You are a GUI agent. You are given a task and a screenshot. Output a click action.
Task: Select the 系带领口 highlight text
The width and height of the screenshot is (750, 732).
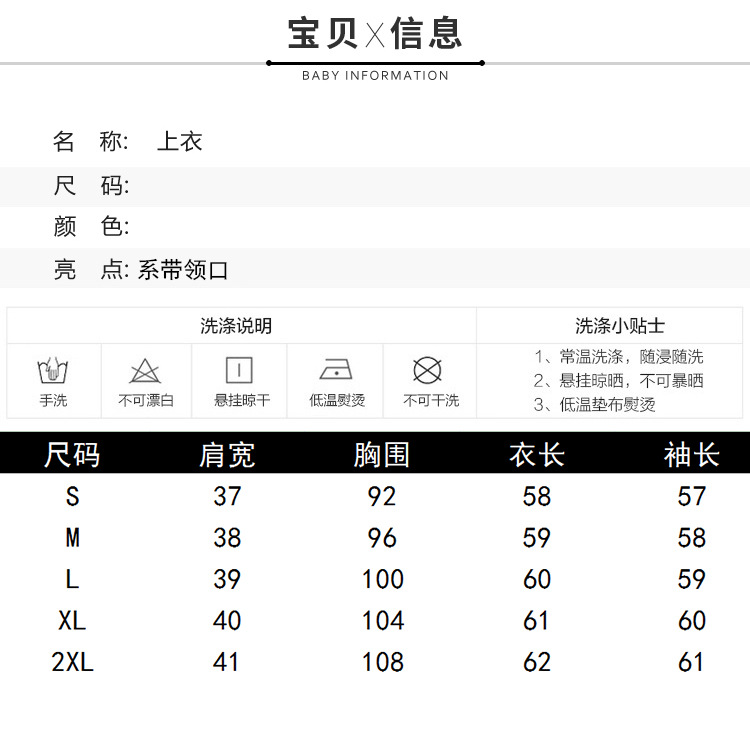pos(184,270)
